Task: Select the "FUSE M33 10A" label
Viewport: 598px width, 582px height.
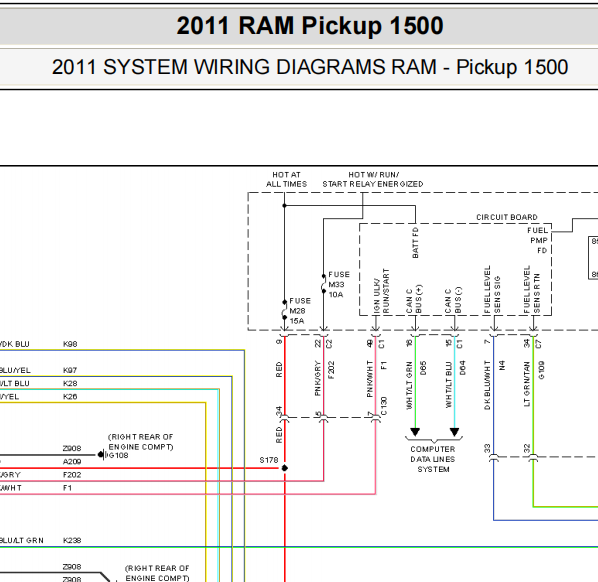Action: point(339,285)
